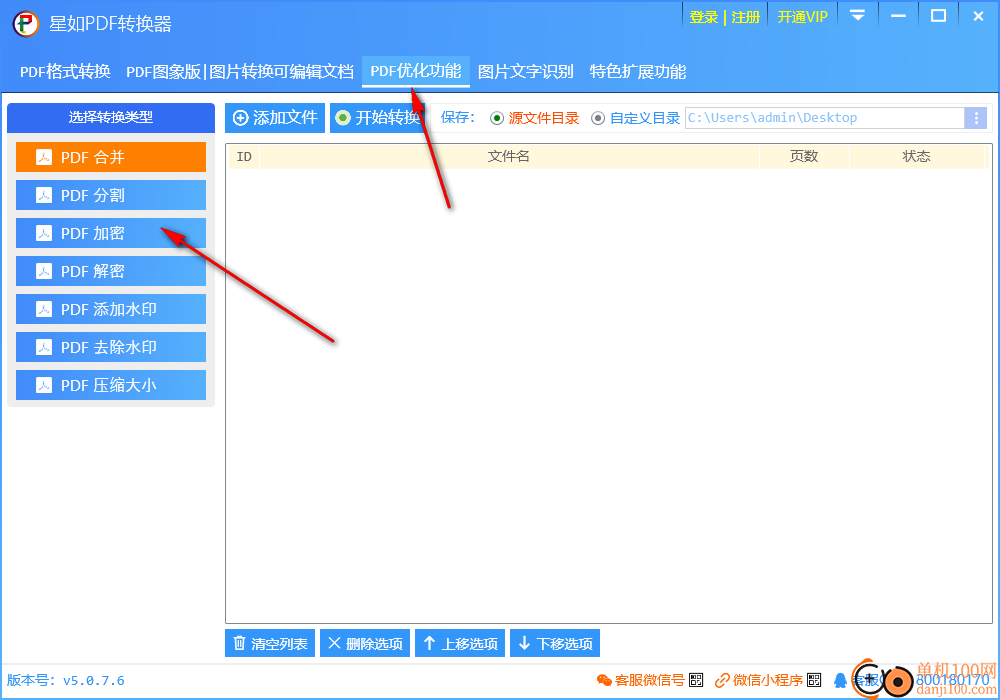Click the trash icon on 清空列表
The height and width of the screenshot is (700, 1000).
(239, 643)
